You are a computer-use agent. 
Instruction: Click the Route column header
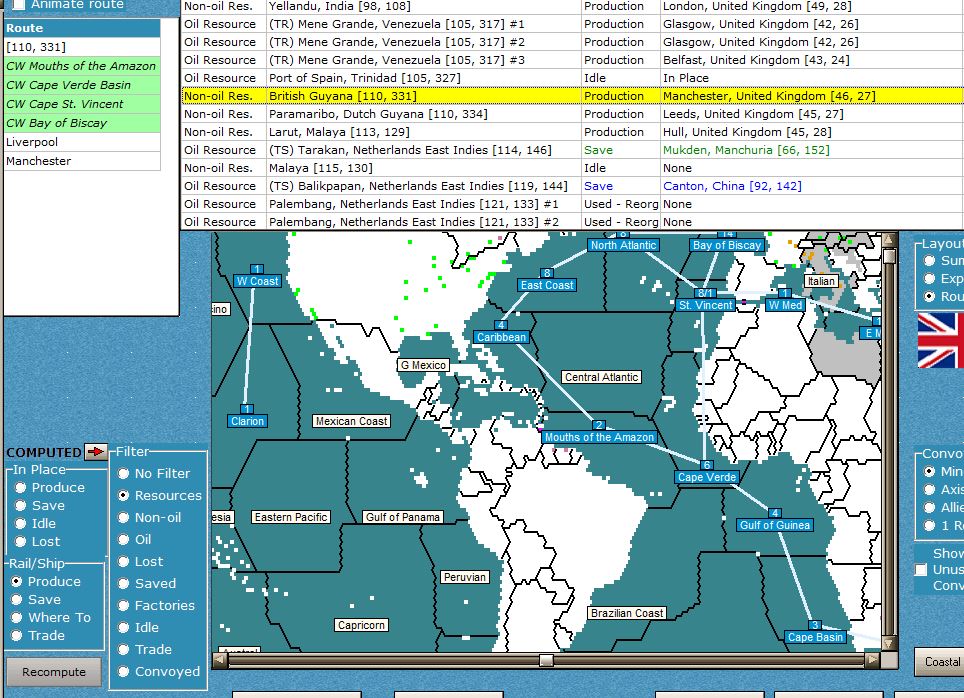click(82, 28)
